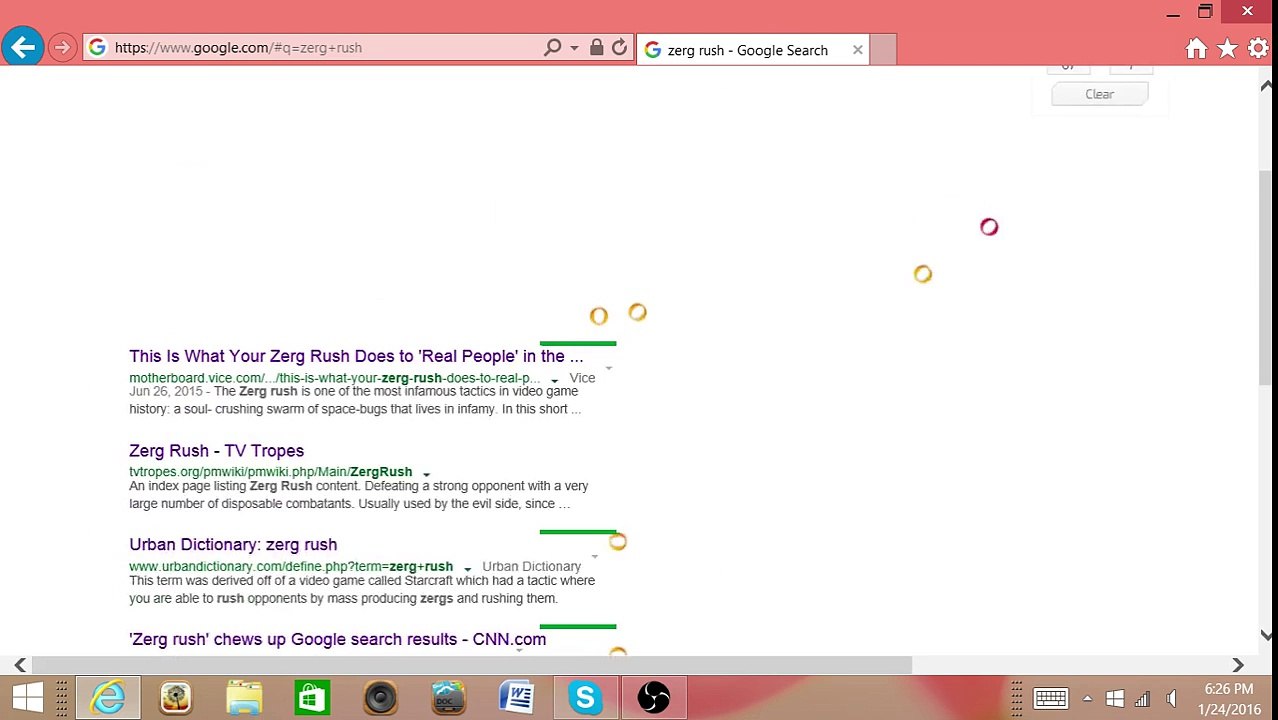Shoot the yellow O just below the red O
1278x720 pixels.
pyautogui.click(x=923, y=274)
